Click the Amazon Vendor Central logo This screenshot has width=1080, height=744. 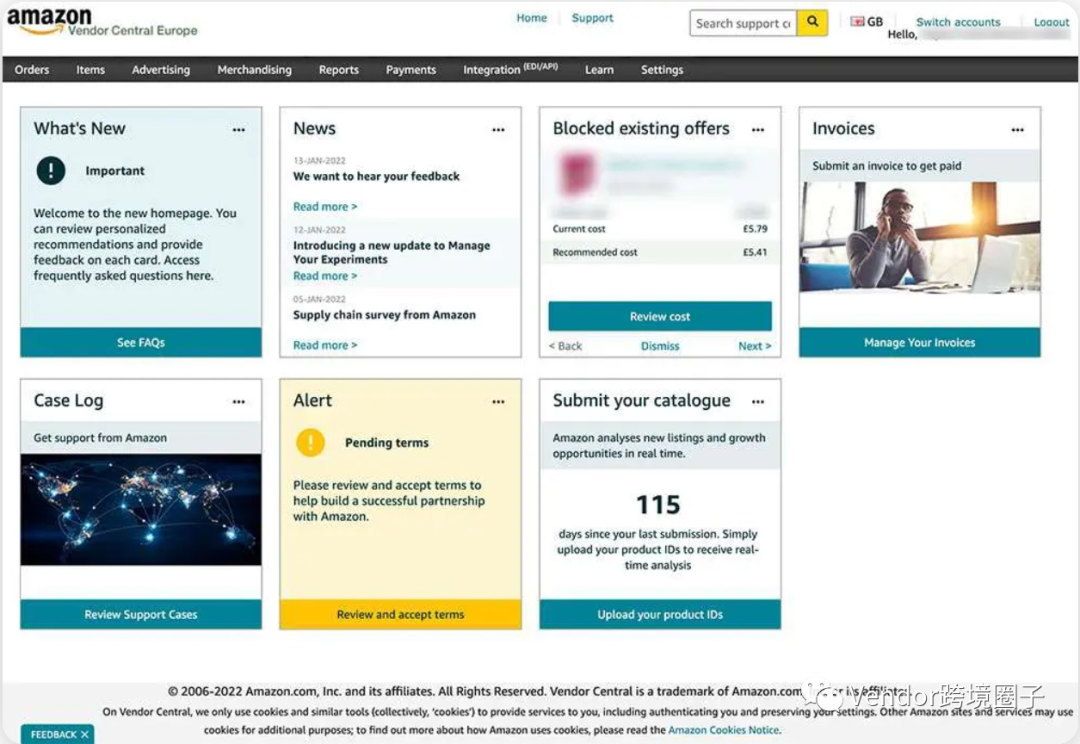point(102,23)
